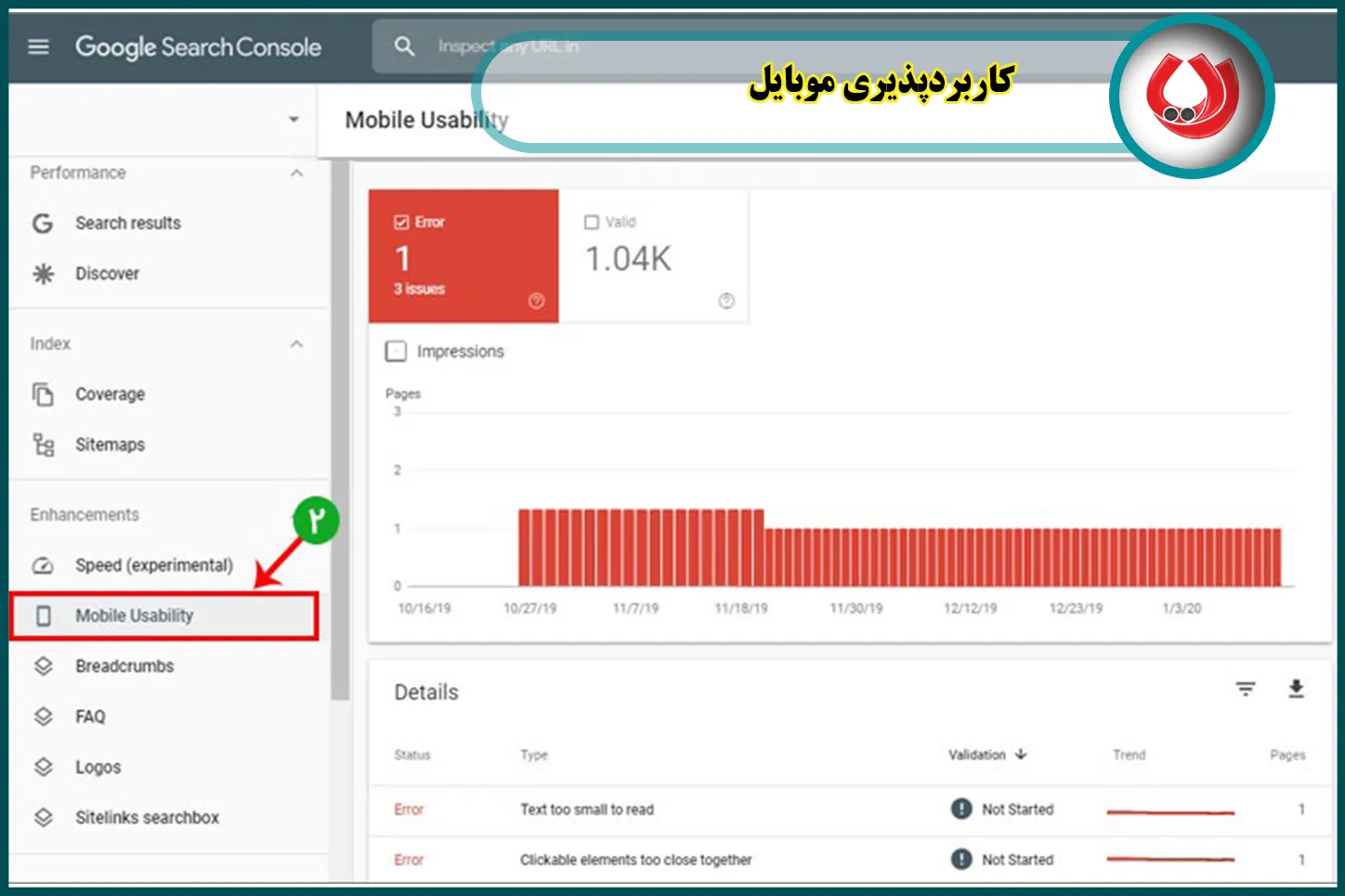The width and height of the screenshot is (1345, 896).
Task: Click the Status column header
Action: pos(412,755)
